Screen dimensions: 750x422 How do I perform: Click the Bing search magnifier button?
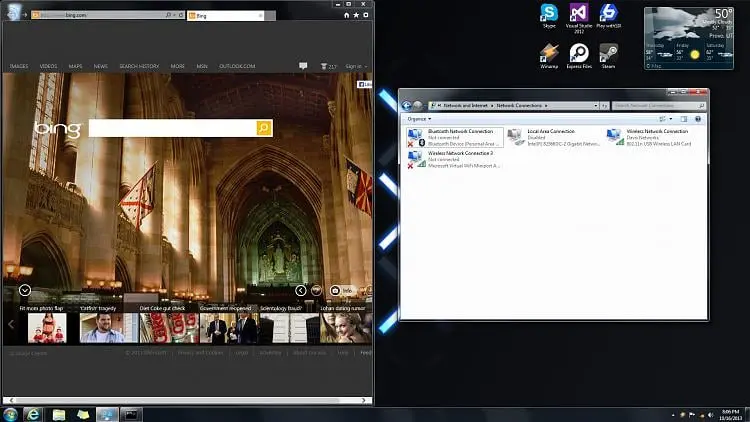(x=264, y=128)
